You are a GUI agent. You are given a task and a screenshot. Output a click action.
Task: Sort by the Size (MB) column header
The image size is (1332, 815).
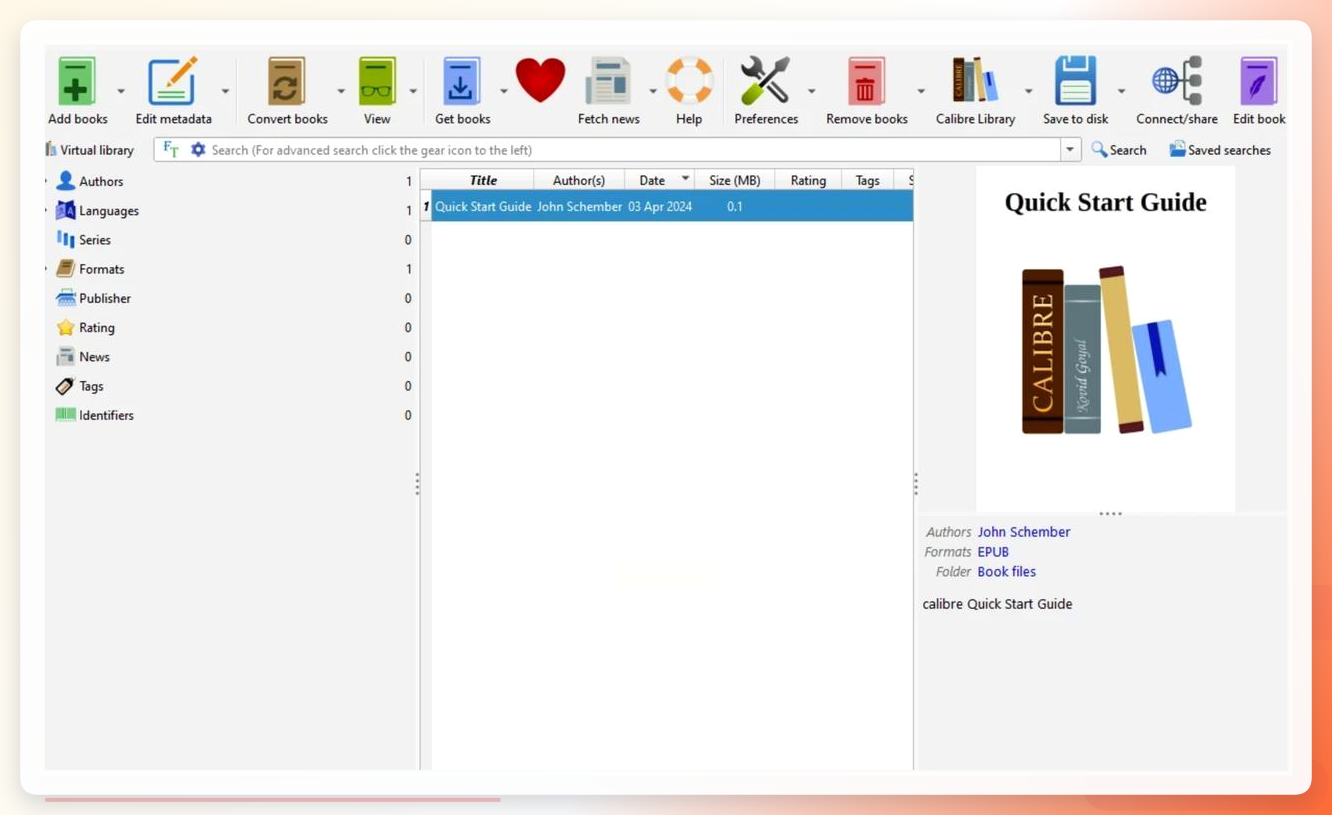734,180
